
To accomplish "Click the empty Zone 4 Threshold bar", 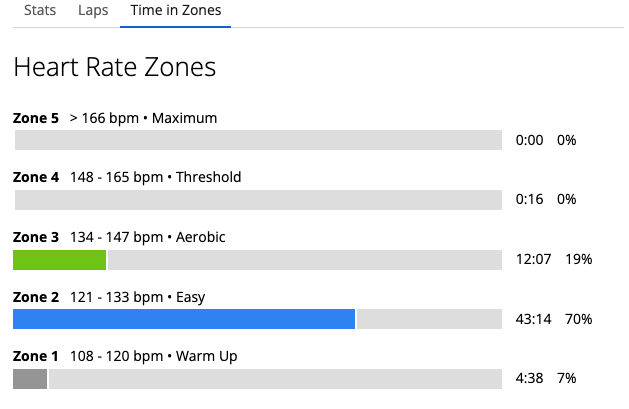I will point(258,200).
